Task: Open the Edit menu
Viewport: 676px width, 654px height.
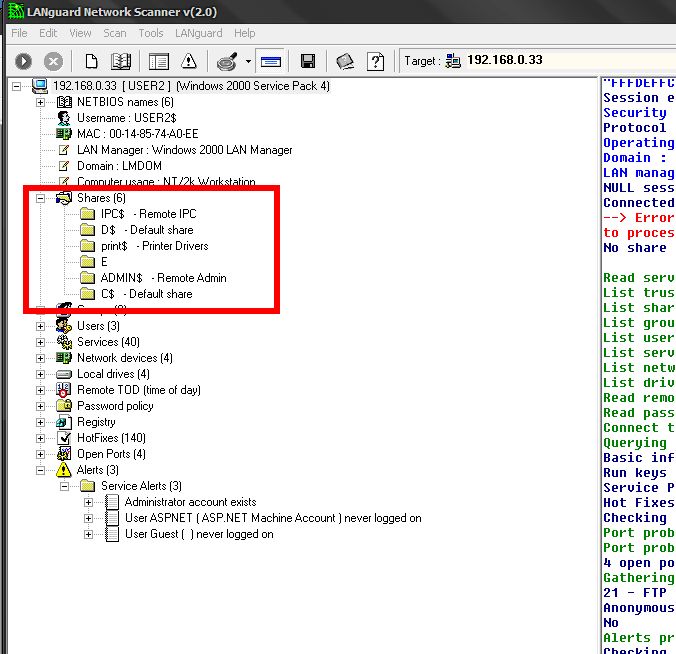Action: (48, 33)
